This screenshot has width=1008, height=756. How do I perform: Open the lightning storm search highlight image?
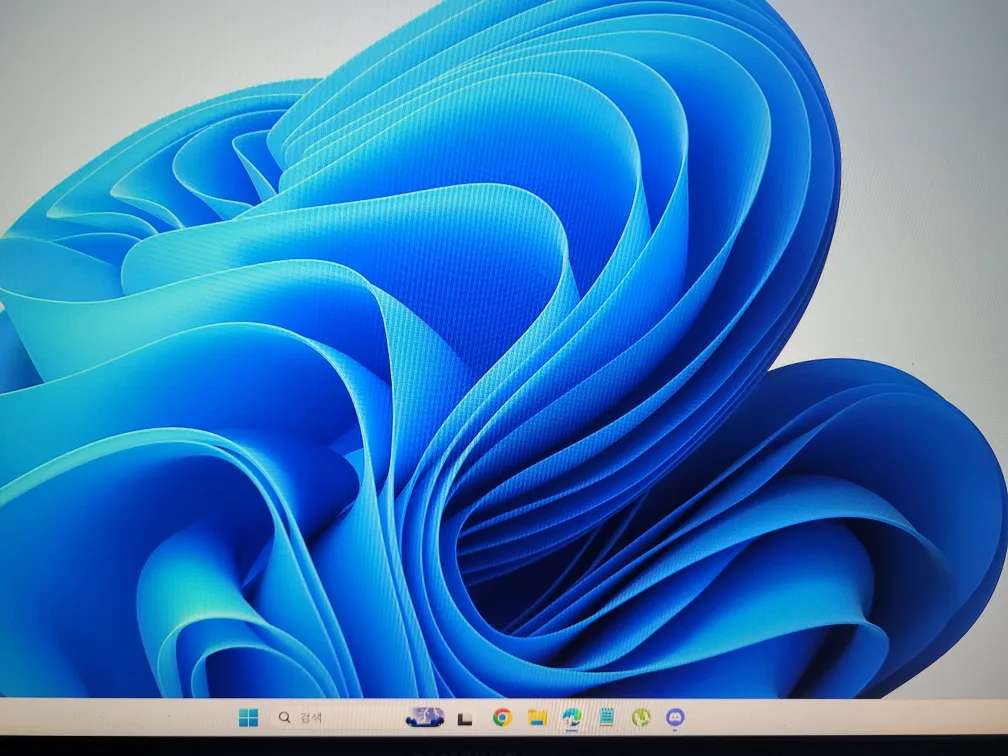click(426, 717)
